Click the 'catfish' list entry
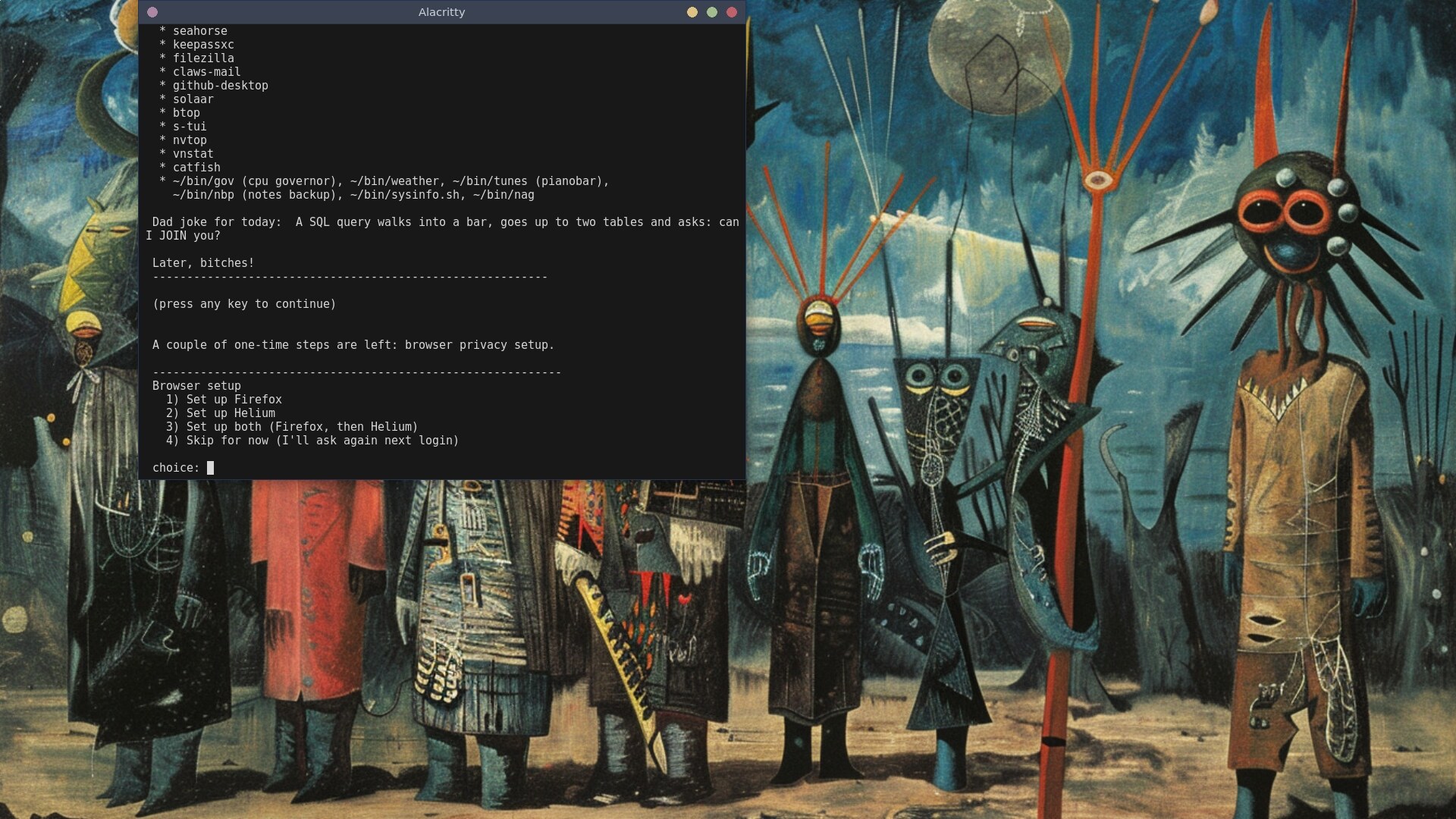Image resolution: width=1456 pixels, height=819 pixels. tap(196, 168)
